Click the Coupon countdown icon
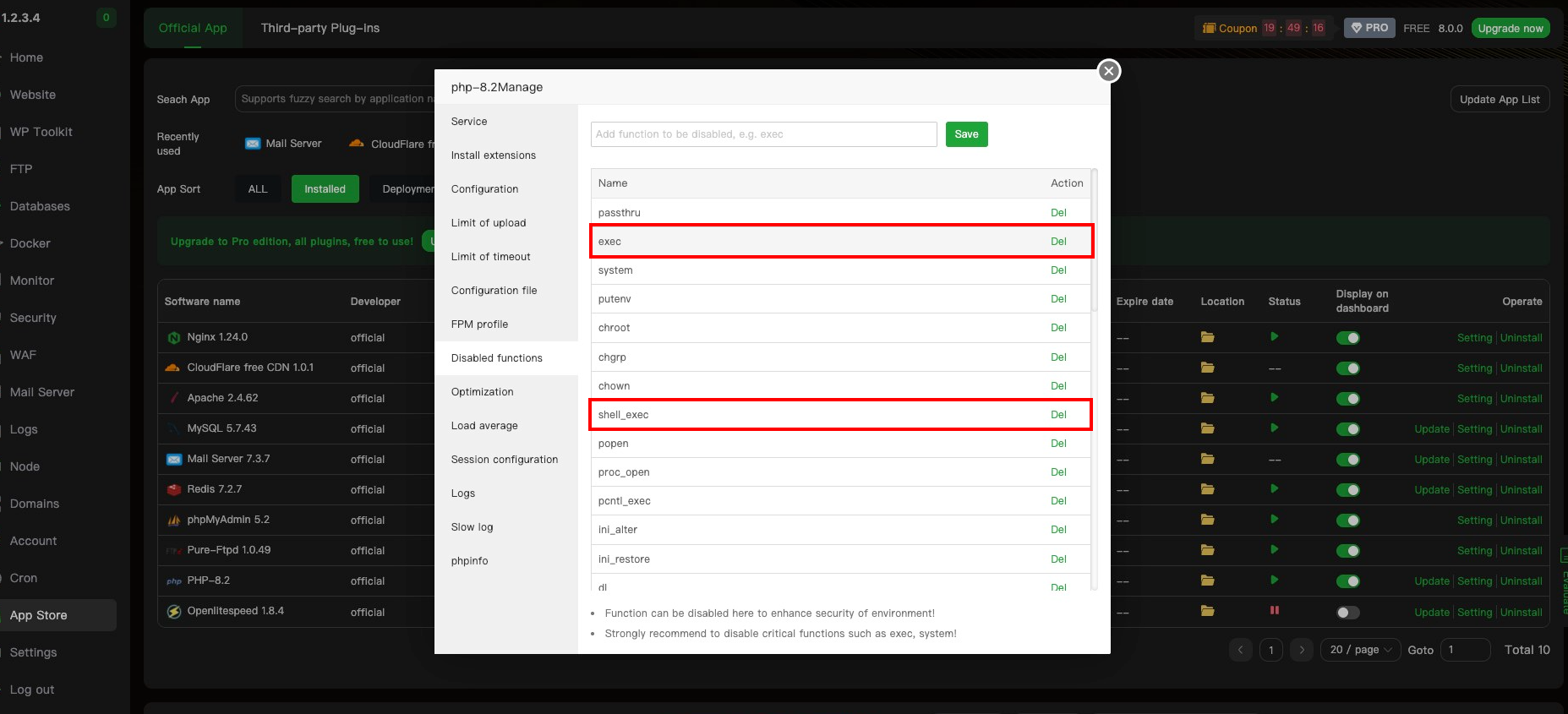 pyautogui.click(x=1209, y=28)
